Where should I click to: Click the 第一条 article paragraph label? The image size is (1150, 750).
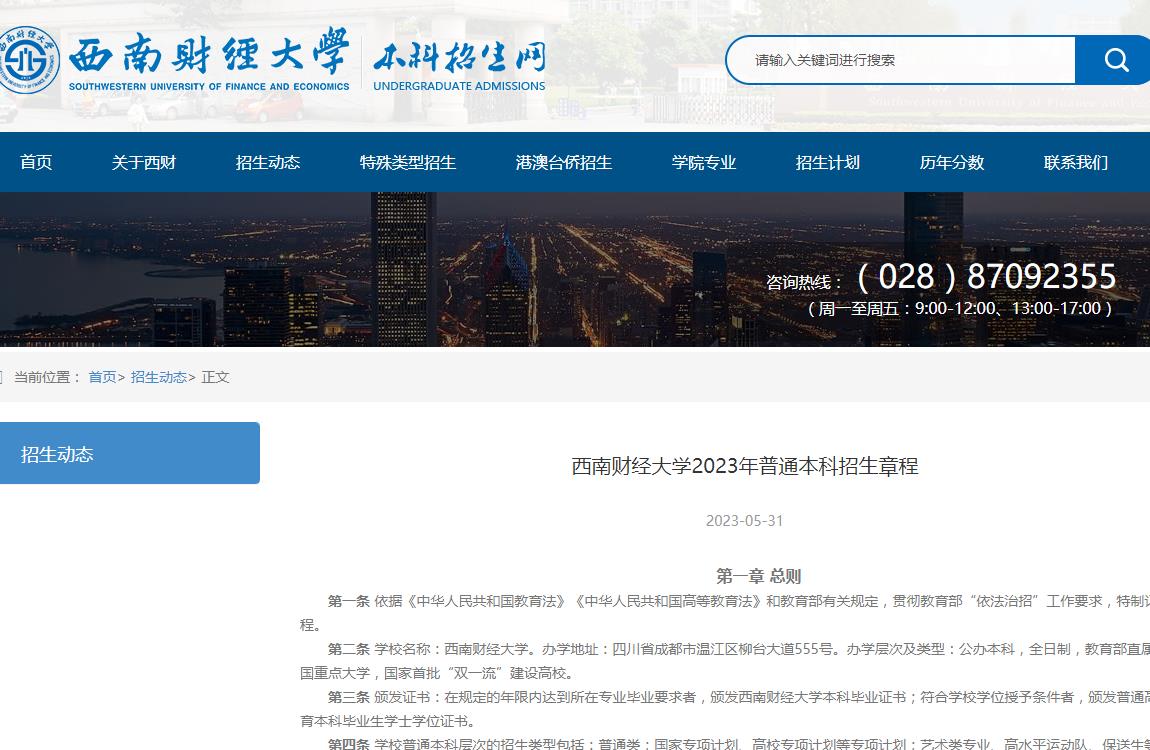[348, 601]
